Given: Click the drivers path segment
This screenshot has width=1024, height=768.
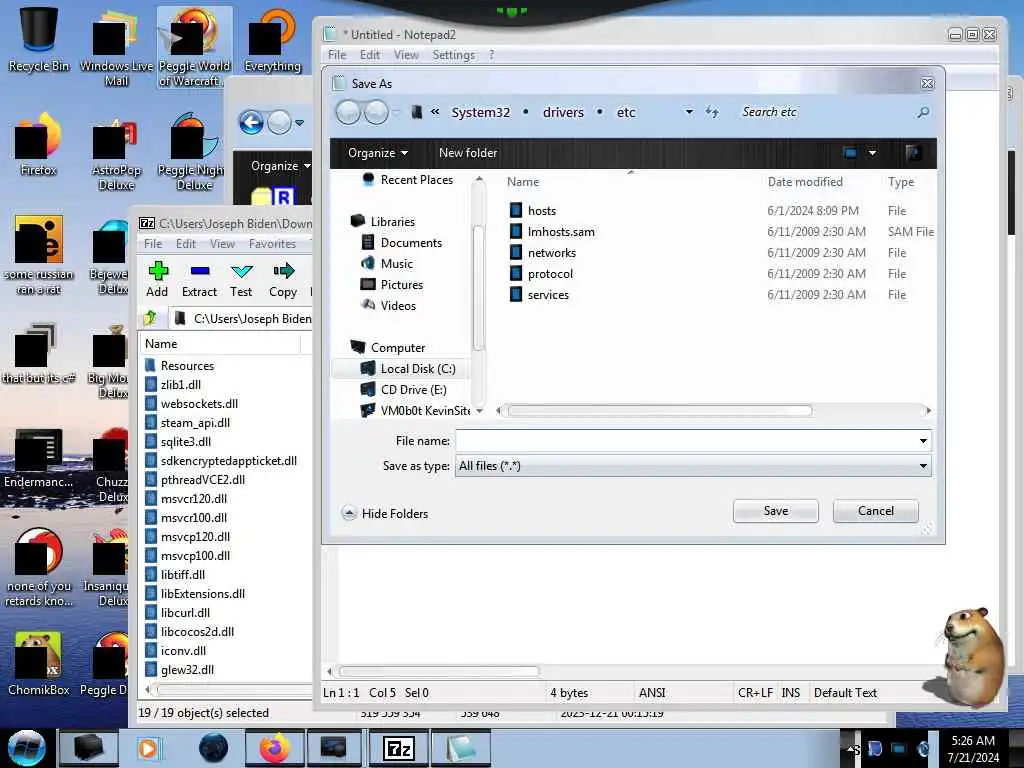Looking at the screenshot, I should (x=563, y=112).
